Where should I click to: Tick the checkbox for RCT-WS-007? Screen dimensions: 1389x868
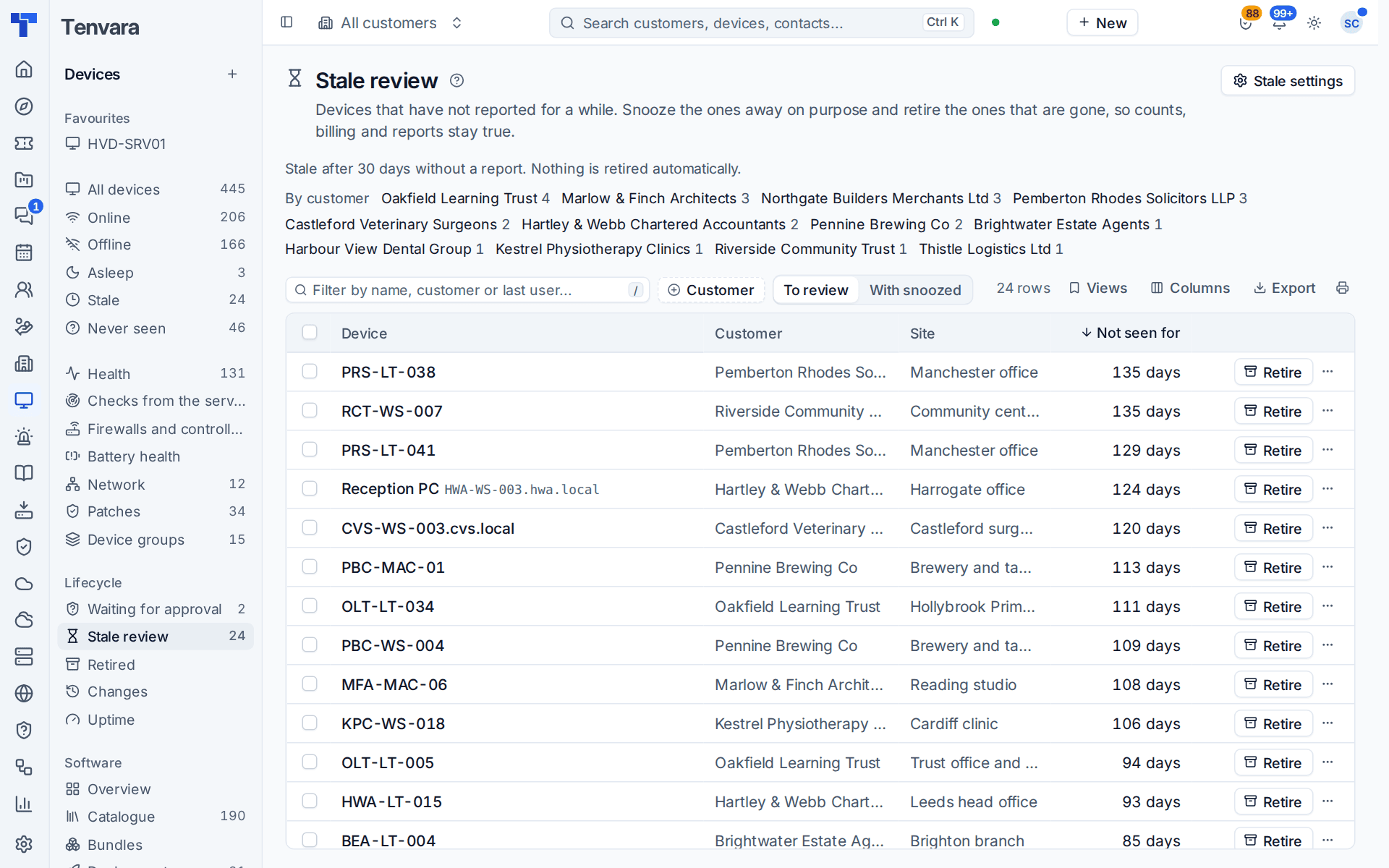click(x=310, y=410)
